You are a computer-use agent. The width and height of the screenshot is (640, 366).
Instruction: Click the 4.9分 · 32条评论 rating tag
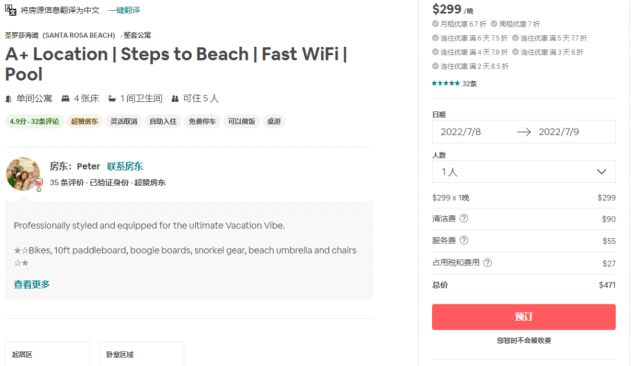point(34,121)
